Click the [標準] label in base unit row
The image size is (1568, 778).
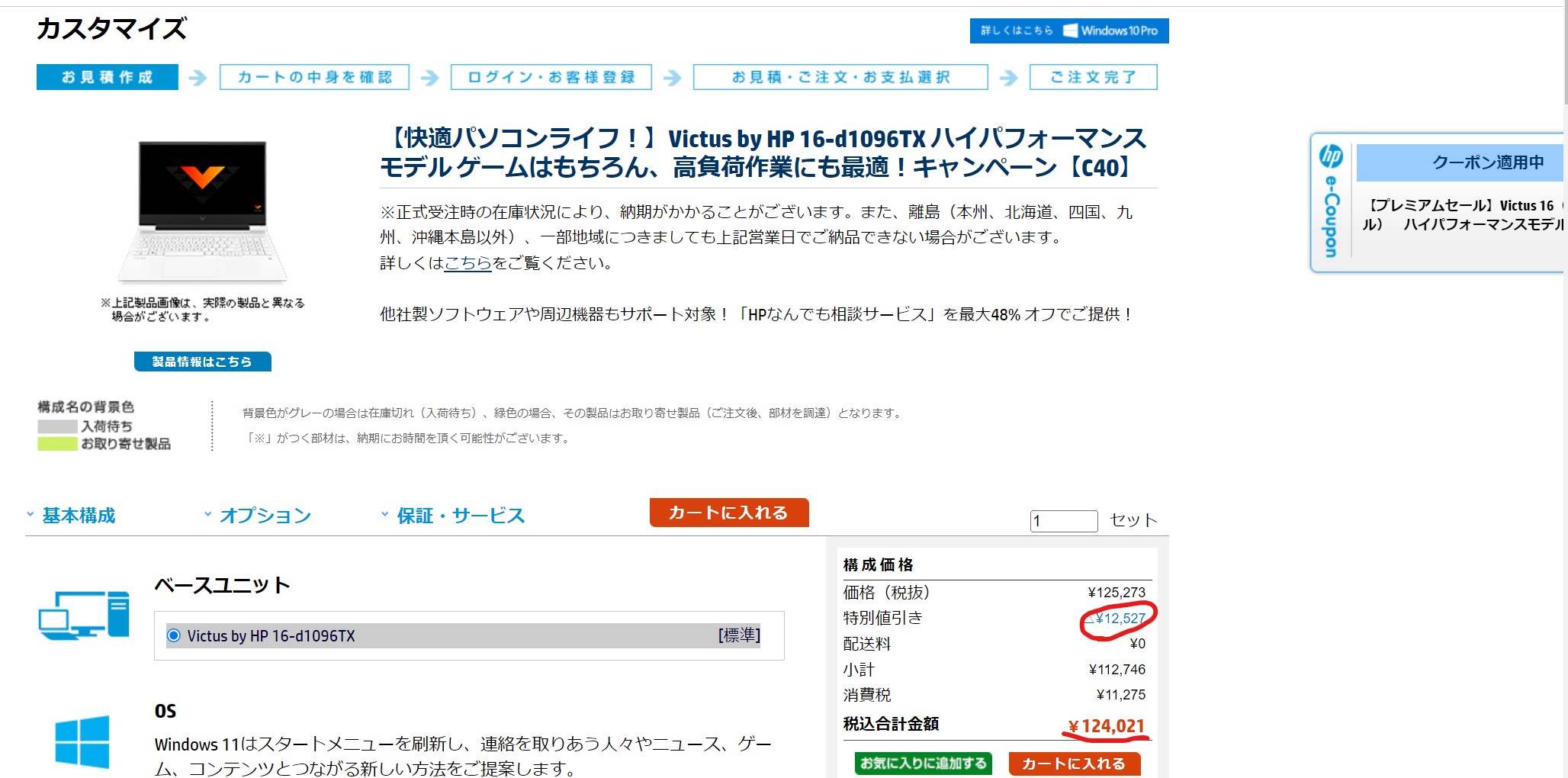point(739,635)
